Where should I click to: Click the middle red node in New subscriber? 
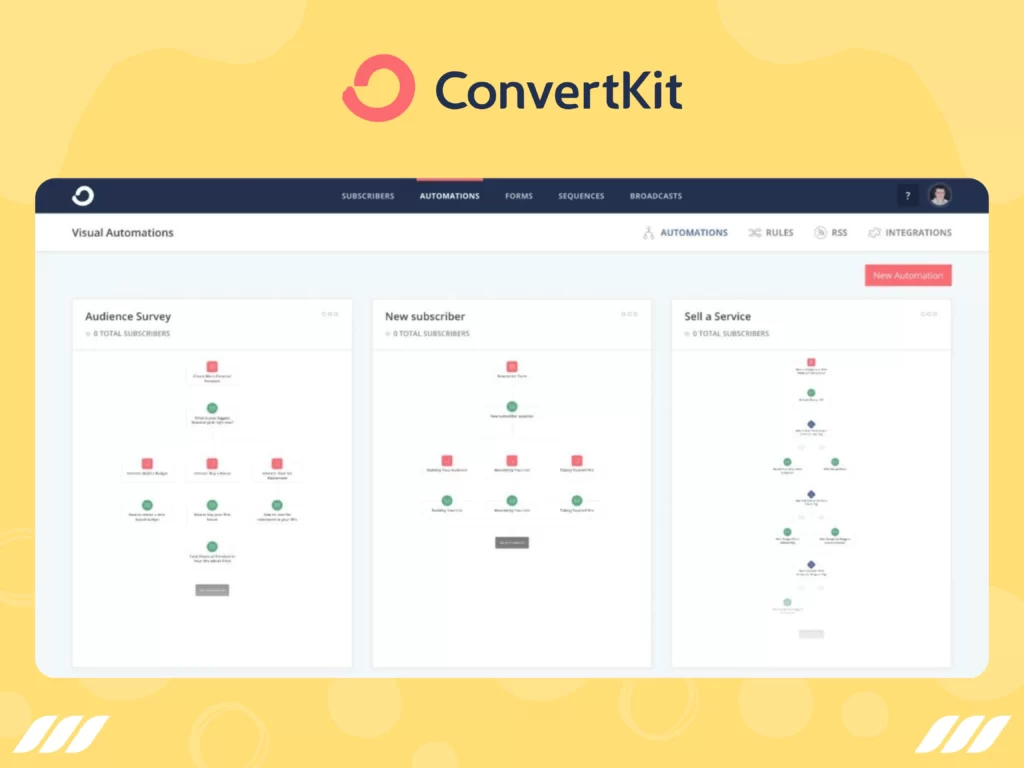(512, 460)
